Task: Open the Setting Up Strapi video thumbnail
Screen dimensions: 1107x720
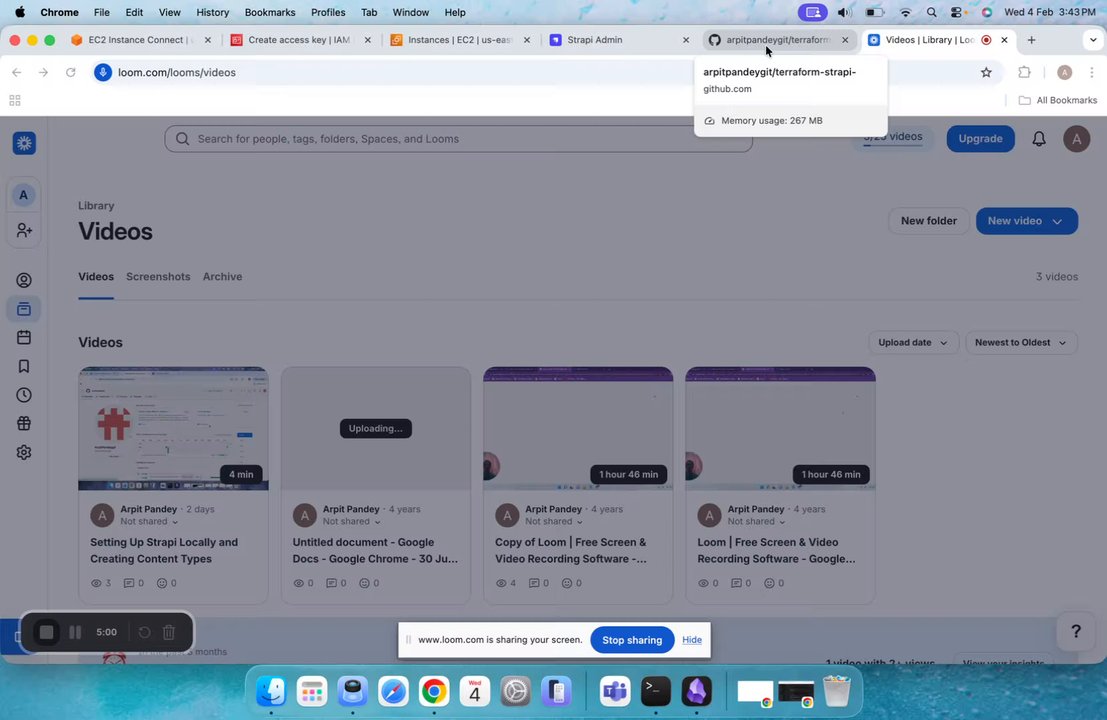Action: (173, 428)
